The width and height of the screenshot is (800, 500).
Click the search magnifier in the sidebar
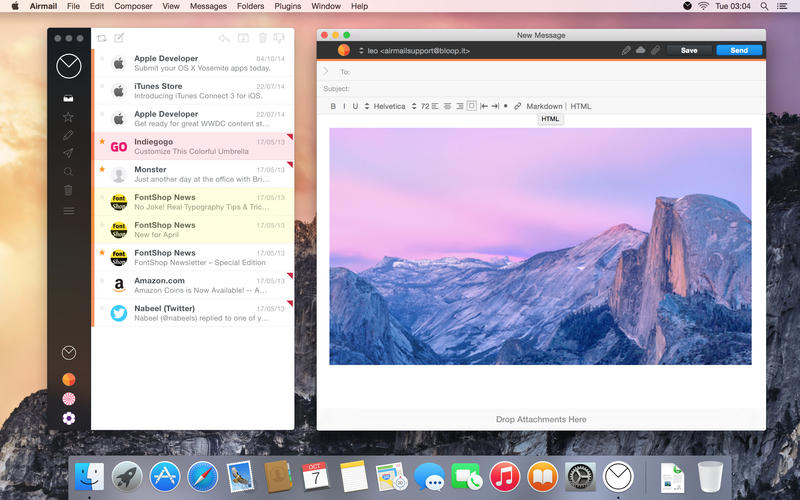[68, 172]
